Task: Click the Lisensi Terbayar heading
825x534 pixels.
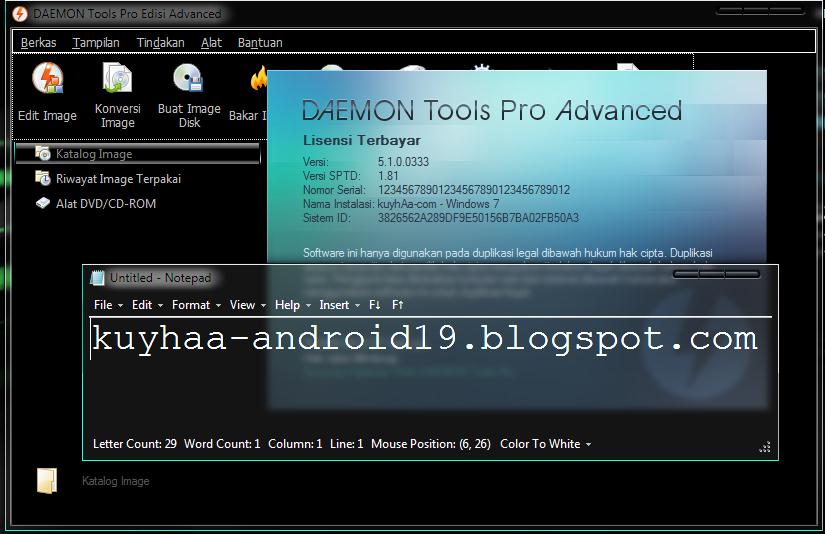Action: (361, 140)
